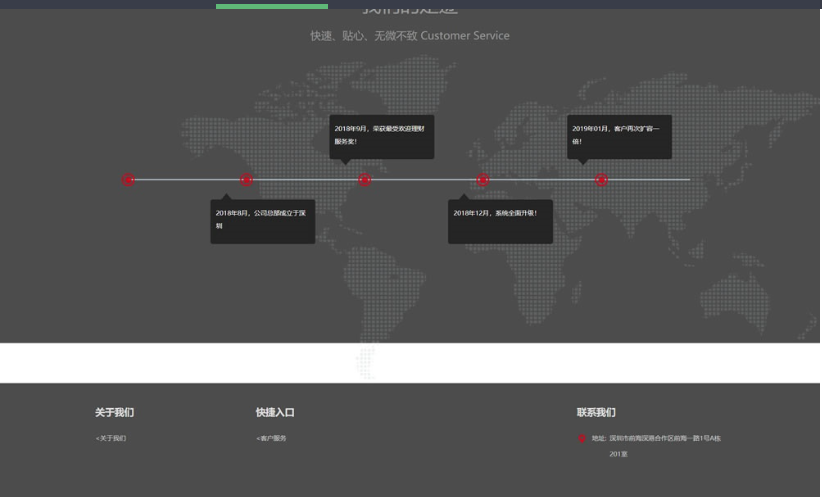Click the 关于我们 footer heading
Screen dimensions: 822x497
pos(115,413)
